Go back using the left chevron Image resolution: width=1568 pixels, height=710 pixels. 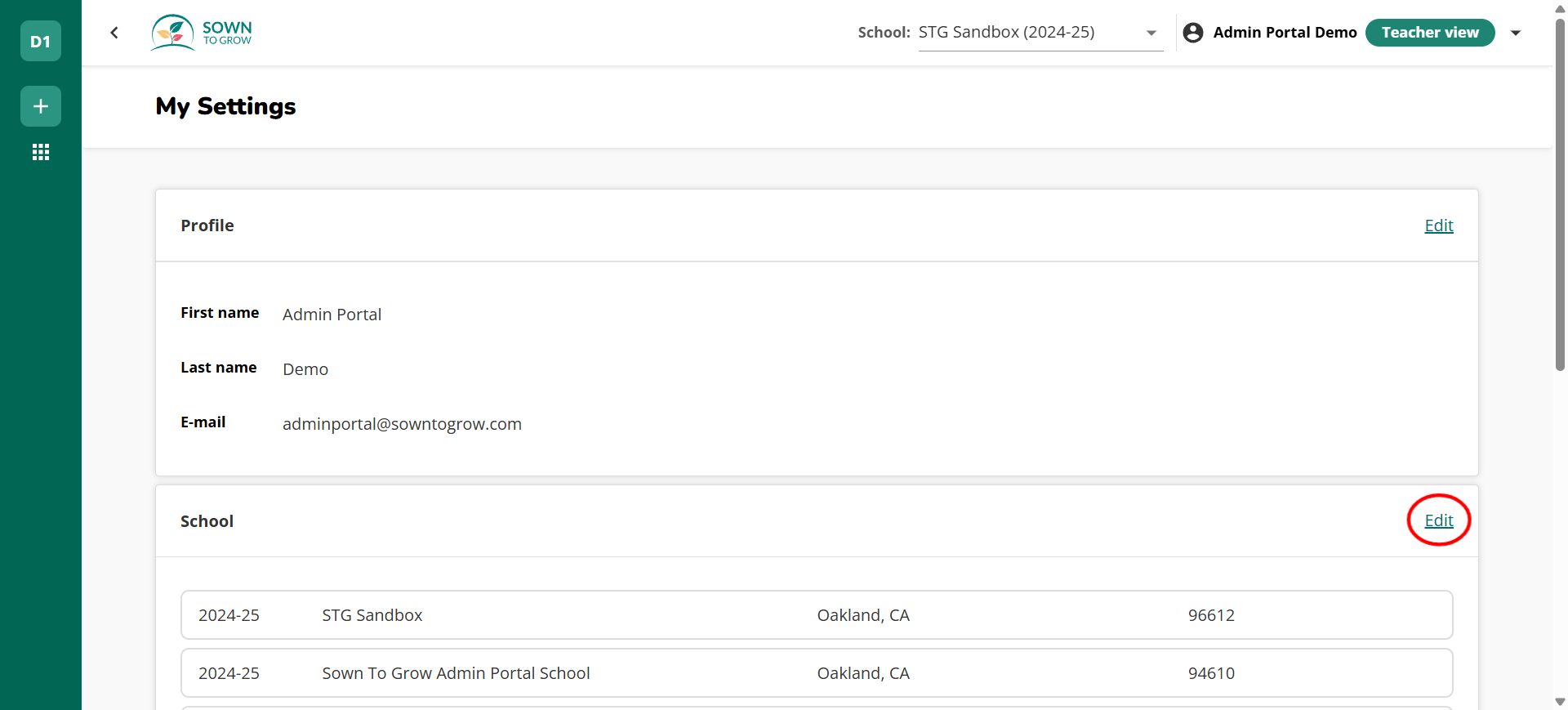click(114, 33)
